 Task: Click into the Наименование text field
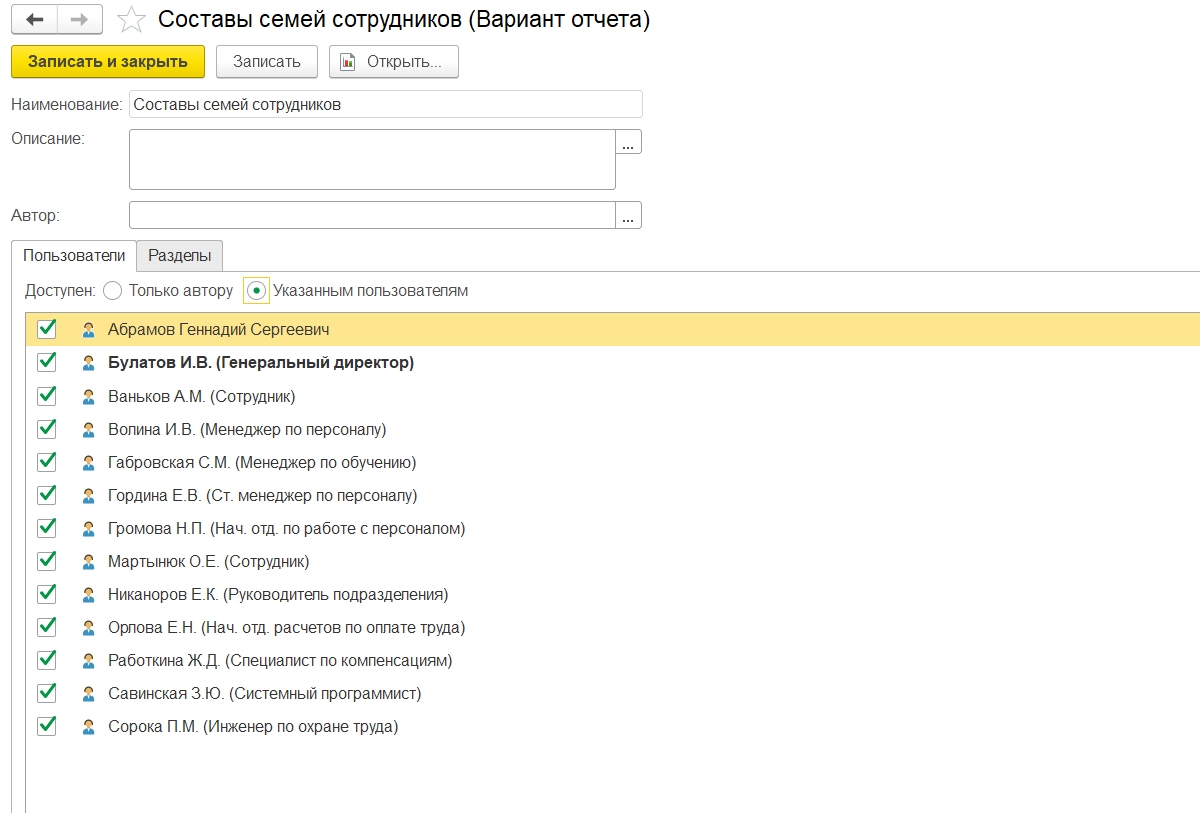[x=385, y=105]
